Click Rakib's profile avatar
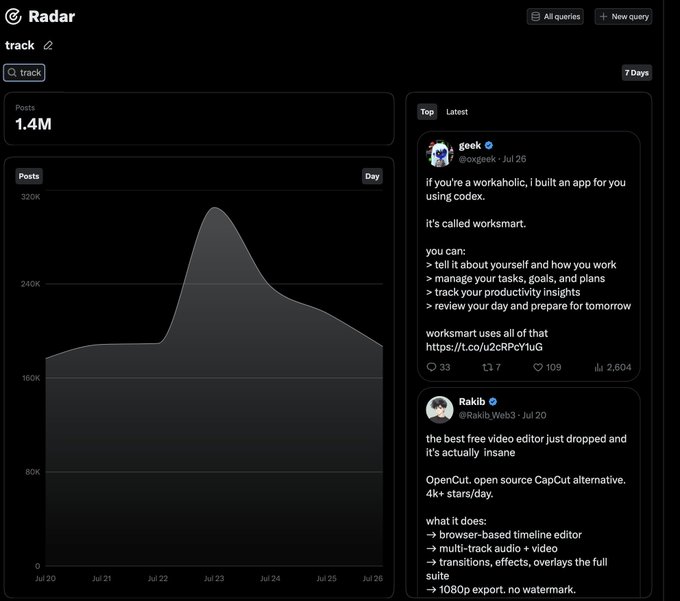 tap(440, 409)
